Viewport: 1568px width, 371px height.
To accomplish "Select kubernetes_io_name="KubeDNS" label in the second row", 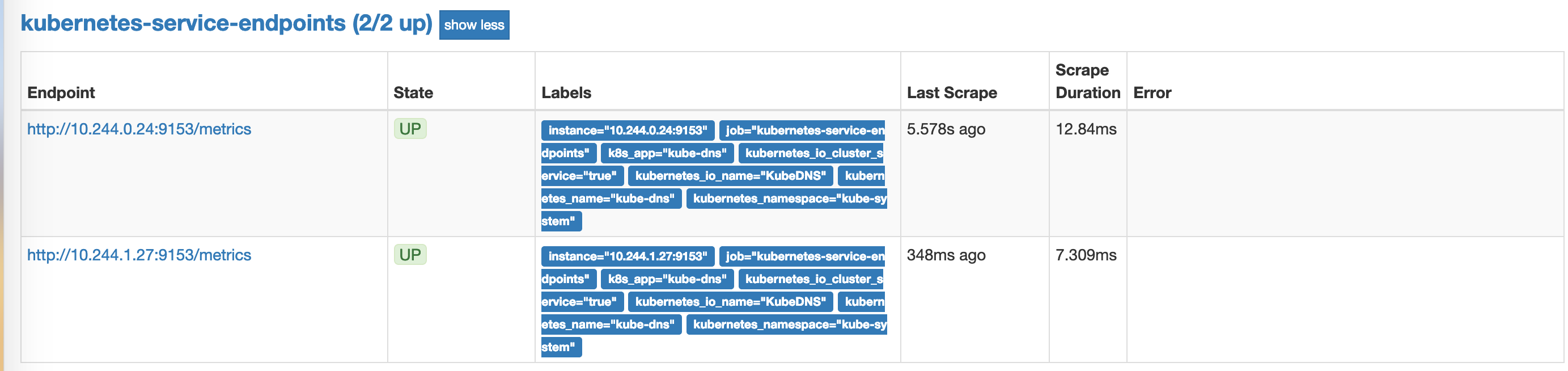I will (730, 302).
